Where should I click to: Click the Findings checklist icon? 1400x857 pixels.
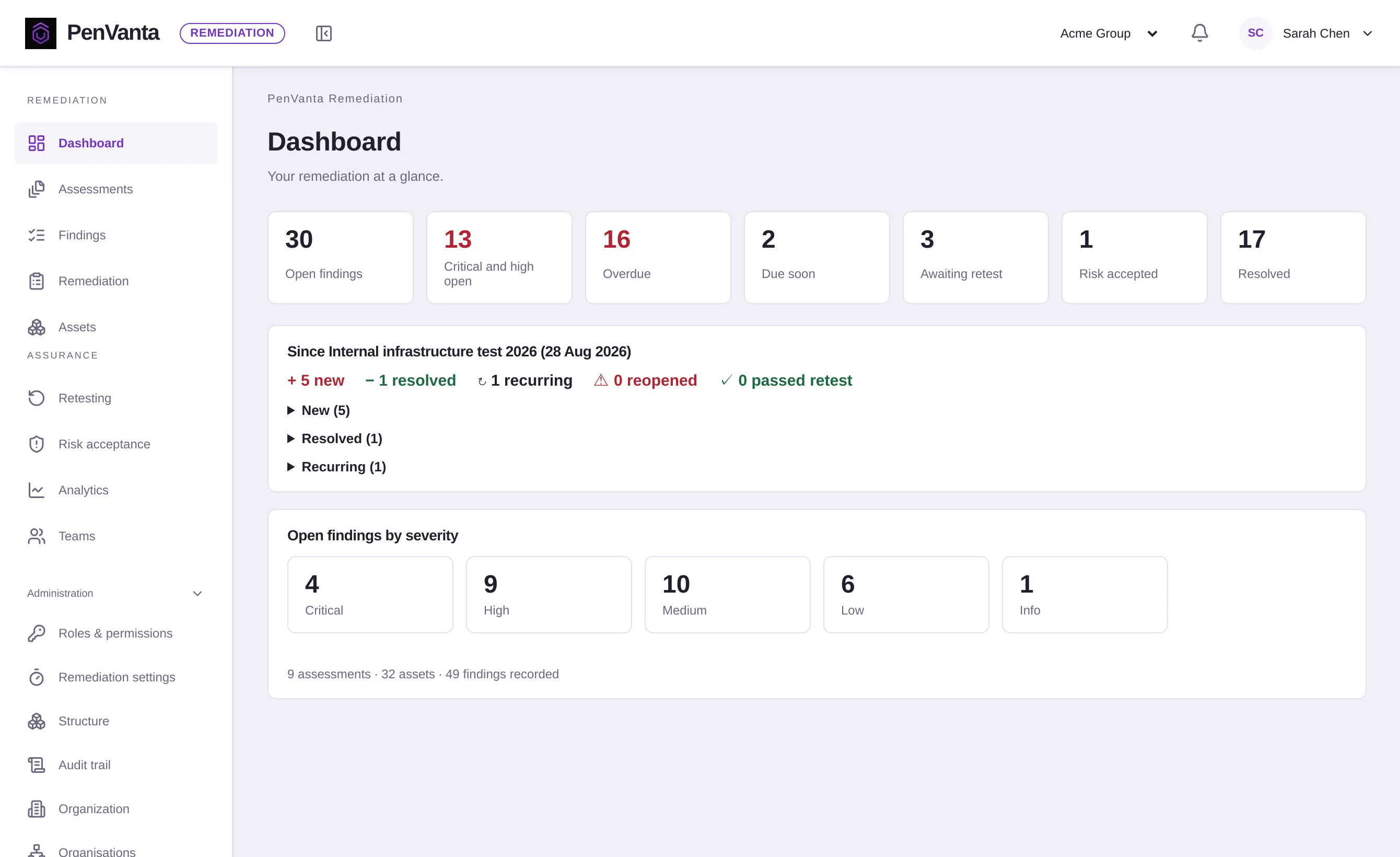[37, 235]
